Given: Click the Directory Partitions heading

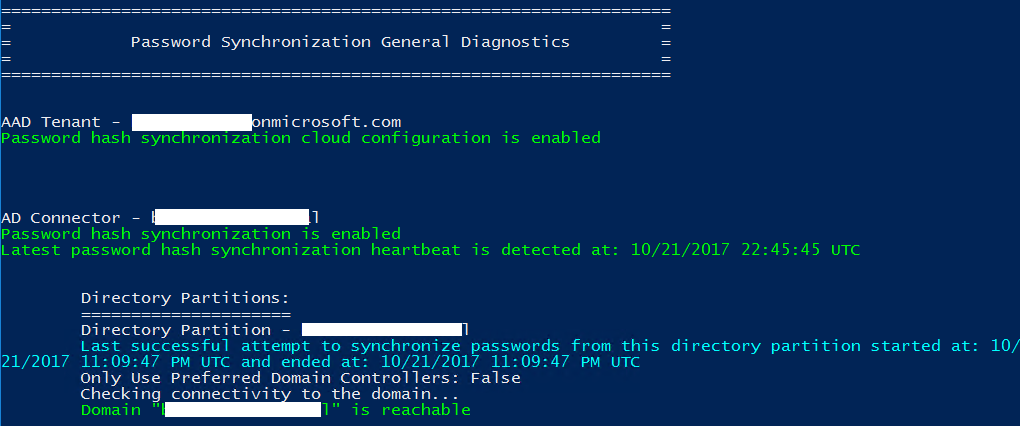Looking at the screenshot, I should (185, 298).
